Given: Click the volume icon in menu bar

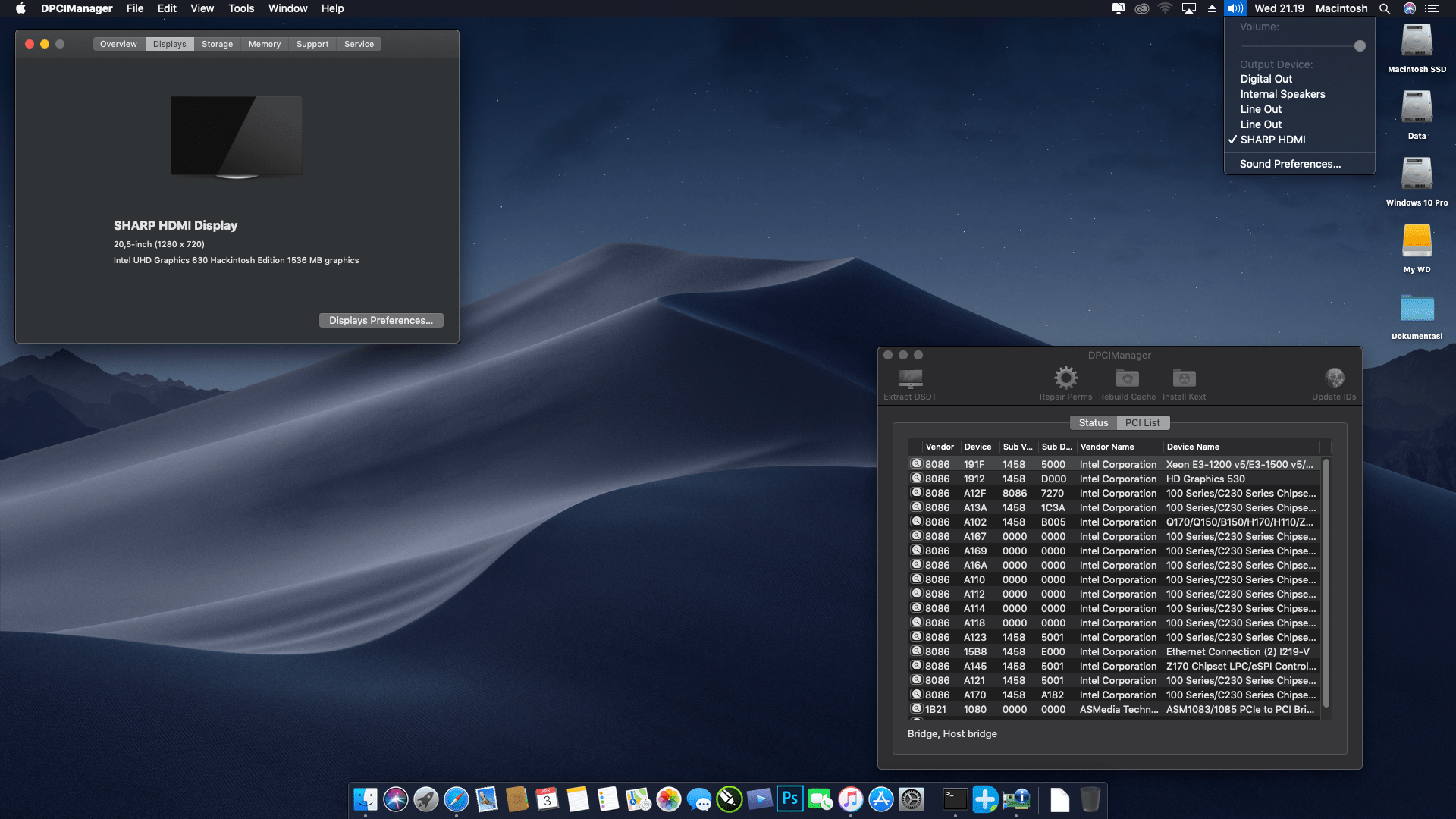Looking at the screenshot, I should click(1235, 8).
